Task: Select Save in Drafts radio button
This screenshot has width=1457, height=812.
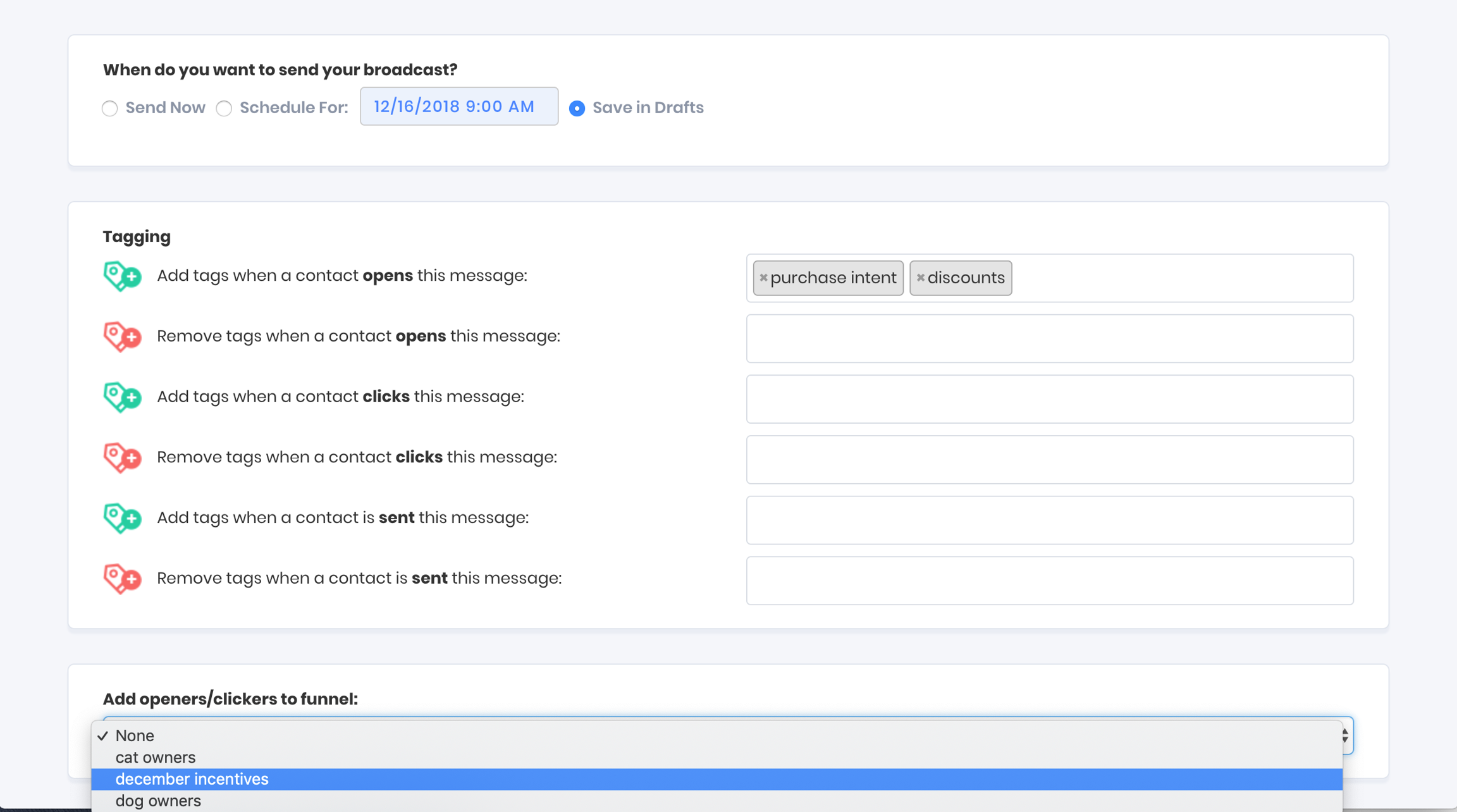Action: (x=577, y=108)
